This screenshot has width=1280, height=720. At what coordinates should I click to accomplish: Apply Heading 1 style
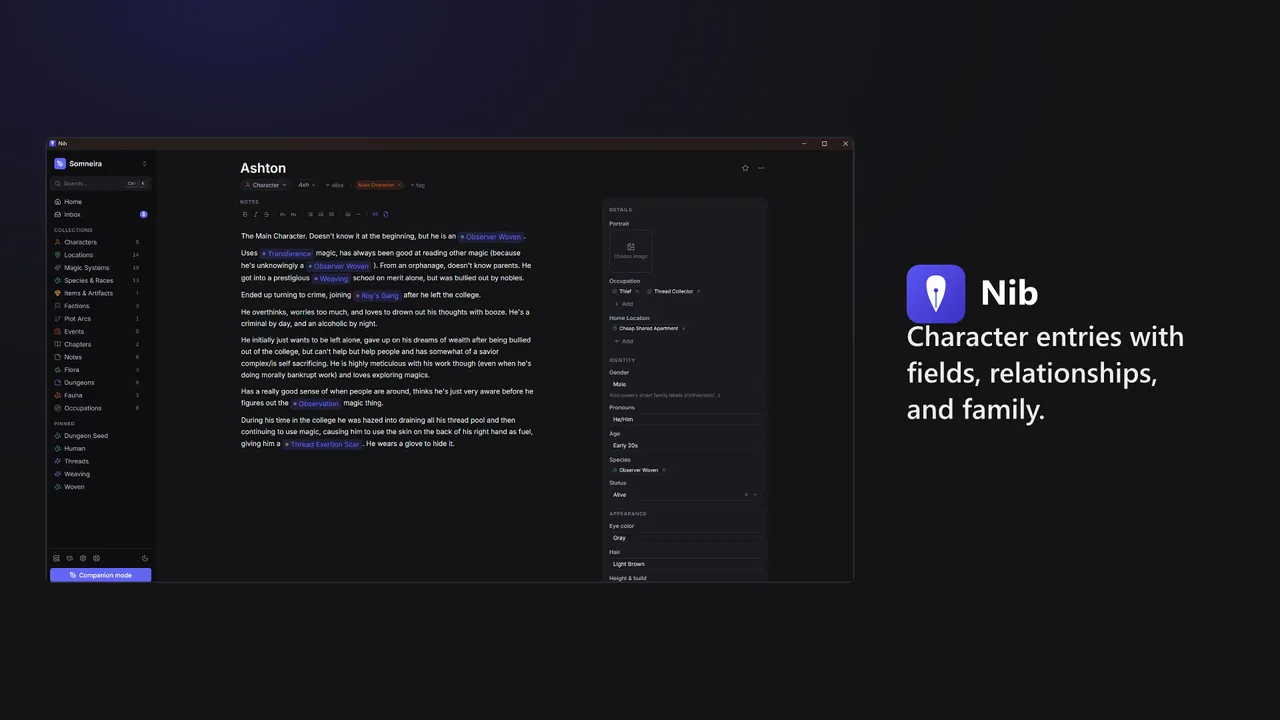click(283, 214)
